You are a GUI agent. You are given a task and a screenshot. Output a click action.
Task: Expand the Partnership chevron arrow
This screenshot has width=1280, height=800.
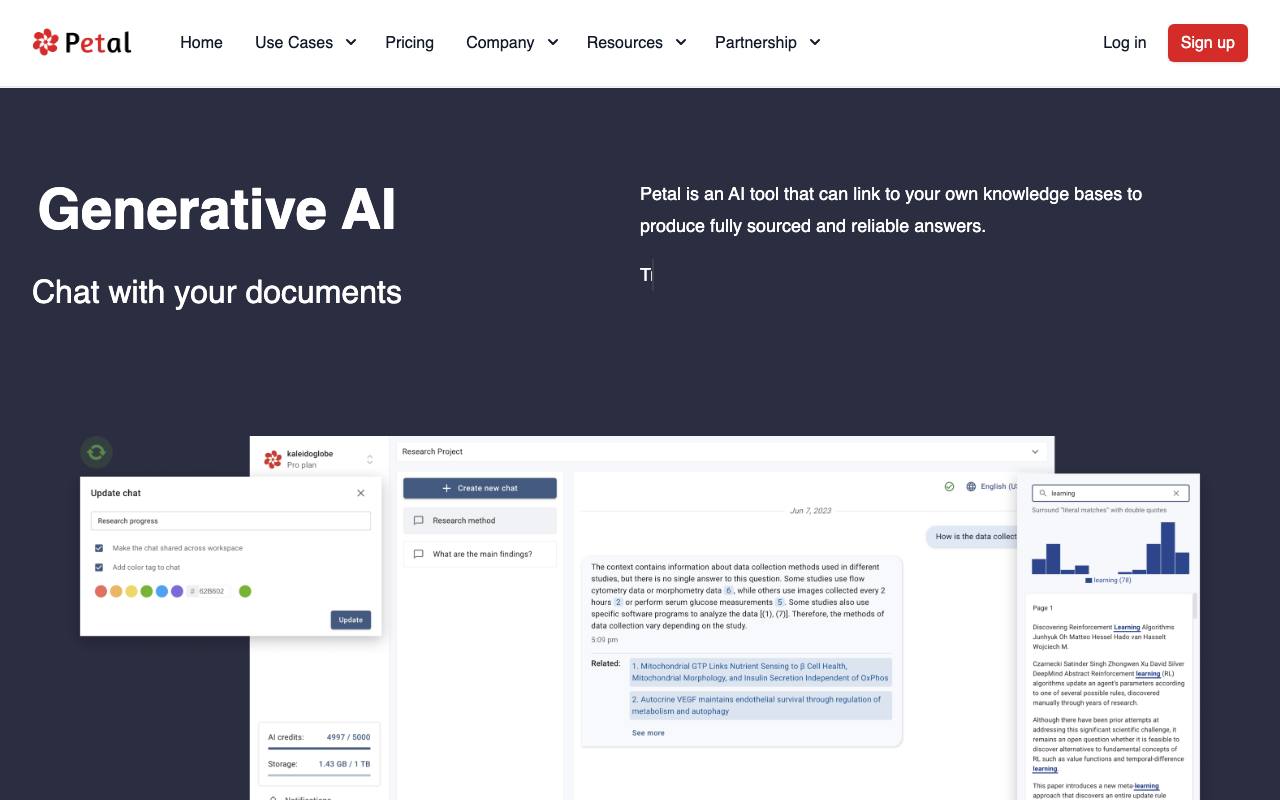click(x=815, y=42)
